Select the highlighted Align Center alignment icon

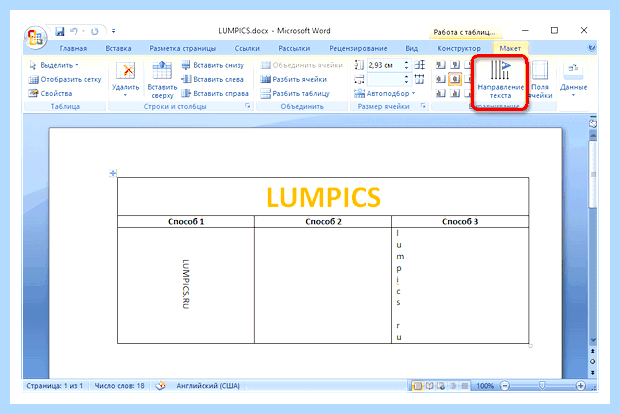pos(455,79)
